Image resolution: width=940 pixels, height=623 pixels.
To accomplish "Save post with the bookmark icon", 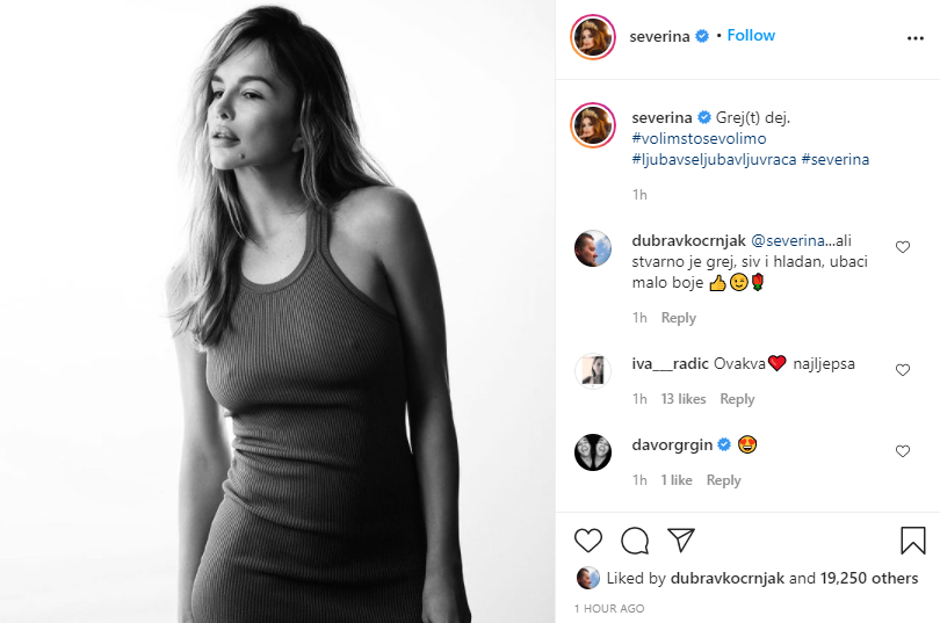I will [912, 541].
